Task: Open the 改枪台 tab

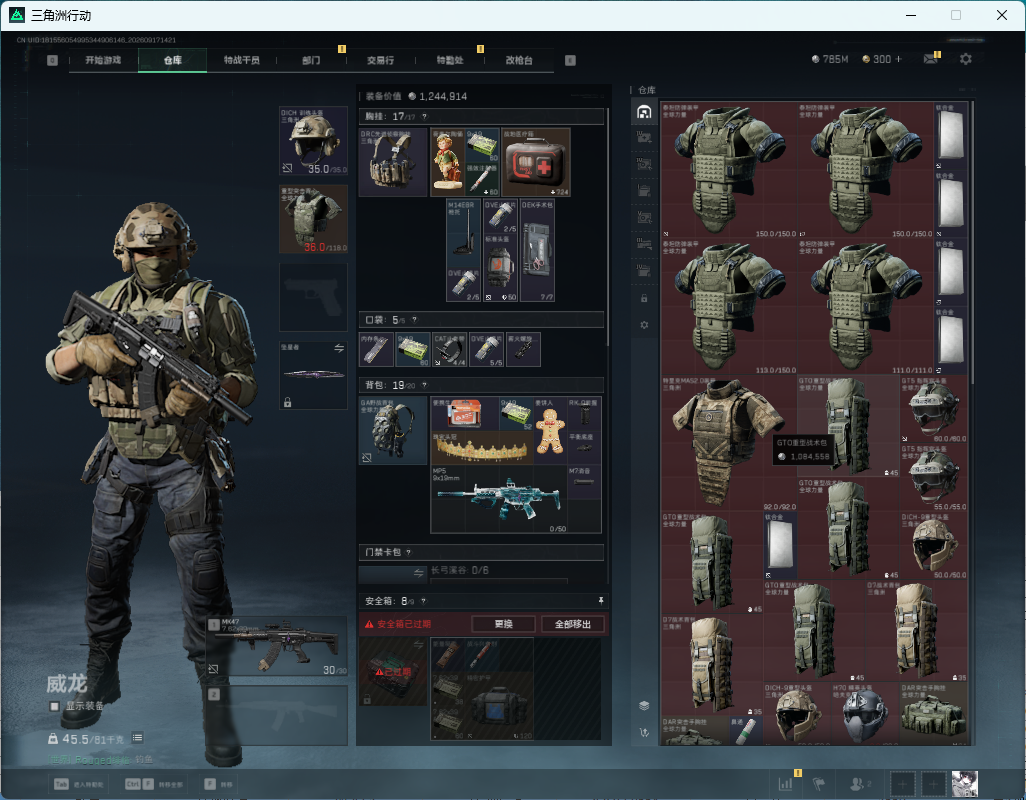Action: tap(519, 60)
